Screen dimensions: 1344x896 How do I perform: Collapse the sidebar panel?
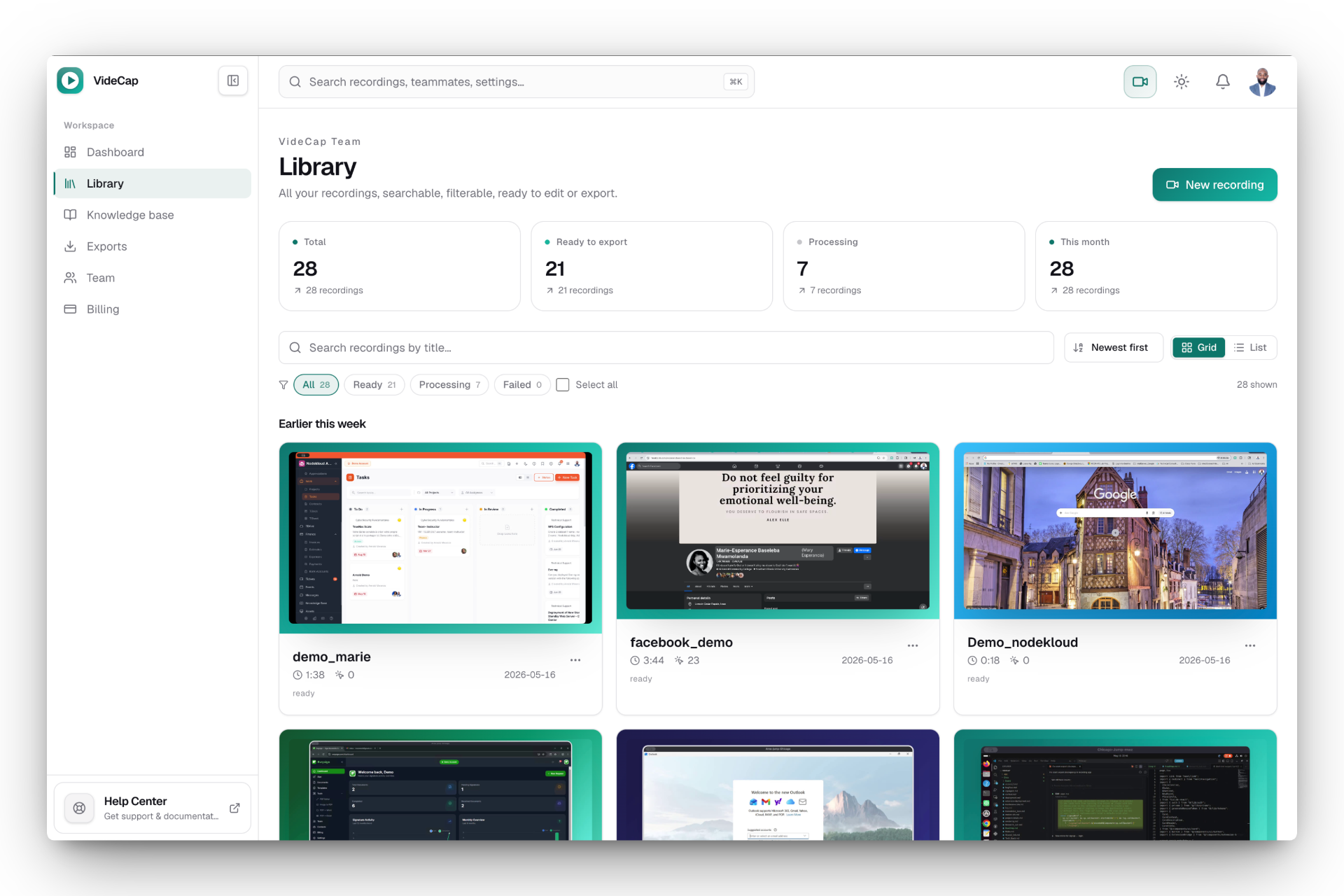(233, 80)
